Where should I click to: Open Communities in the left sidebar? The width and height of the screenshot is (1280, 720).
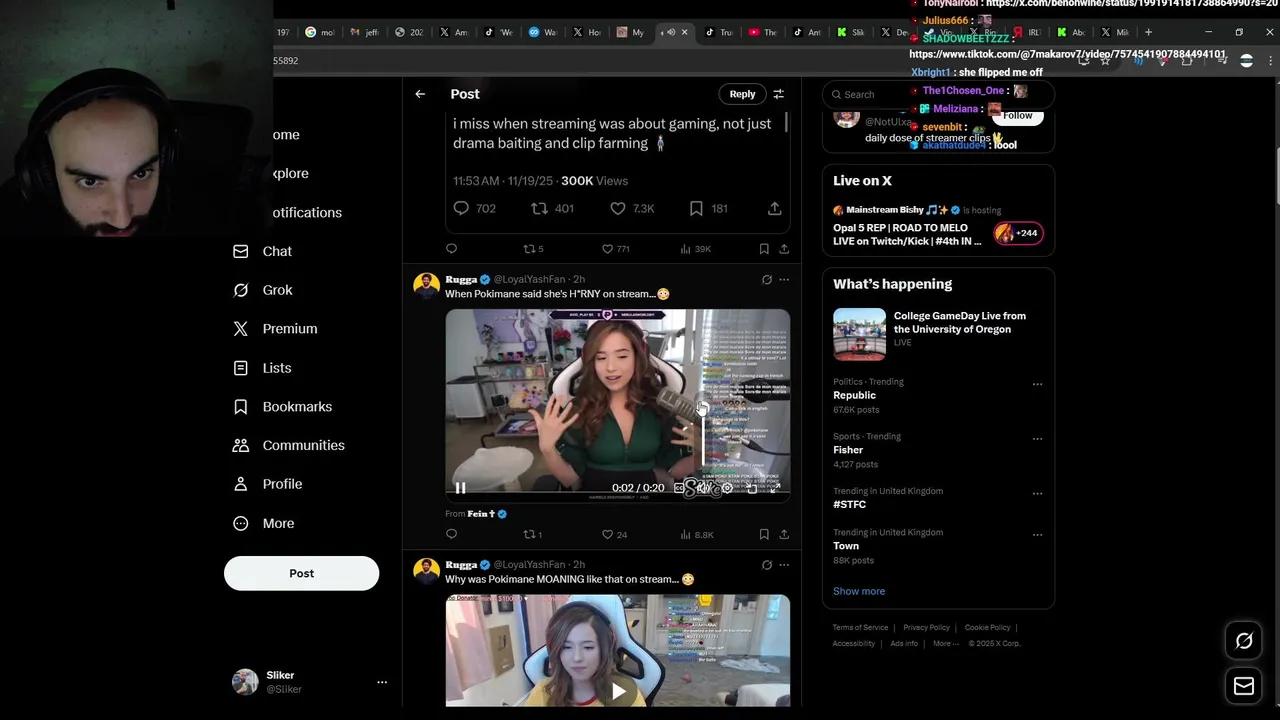(x=288, y=445)
